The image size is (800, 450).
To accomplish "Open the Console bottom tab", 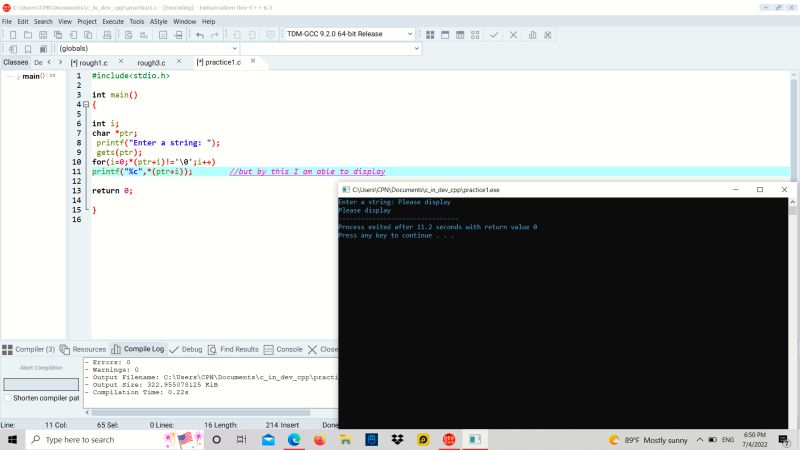I will click(283, 349).
